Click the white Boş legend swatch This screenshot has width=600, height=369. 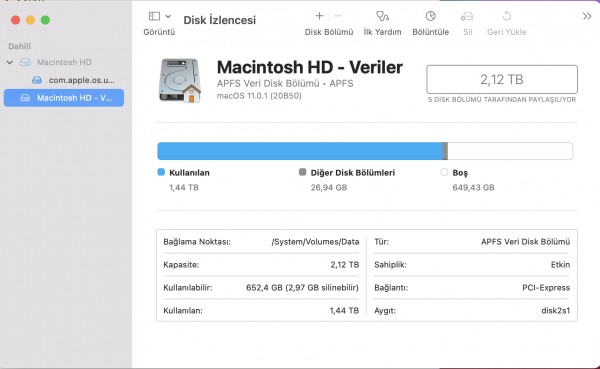(444, 172)
